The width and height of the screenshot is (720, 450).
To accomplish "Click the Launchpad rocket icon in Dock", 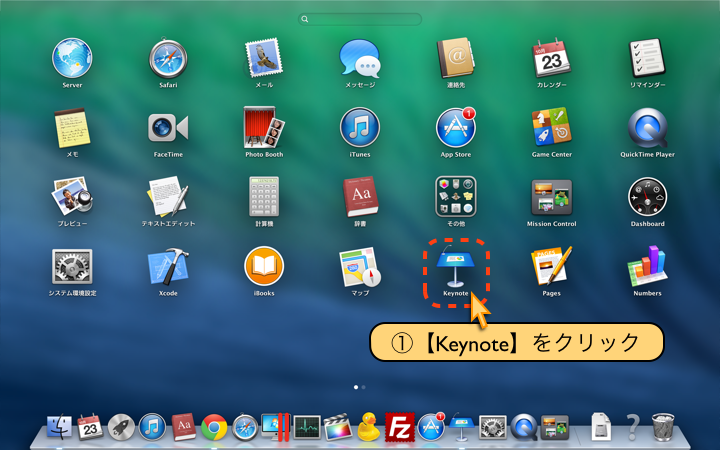I will (121, 427).
